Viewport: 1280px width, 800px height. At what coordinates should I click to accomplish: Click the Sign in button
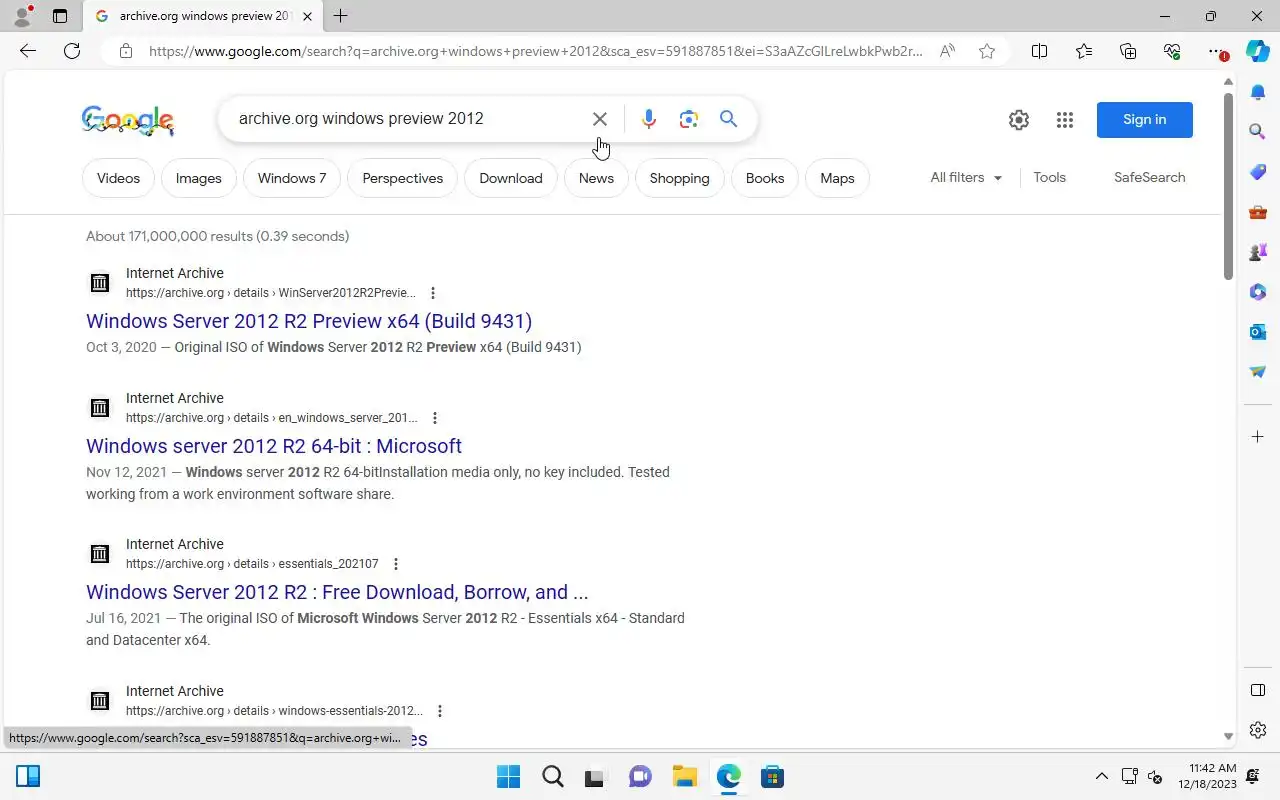click(x=1145, y=120)
